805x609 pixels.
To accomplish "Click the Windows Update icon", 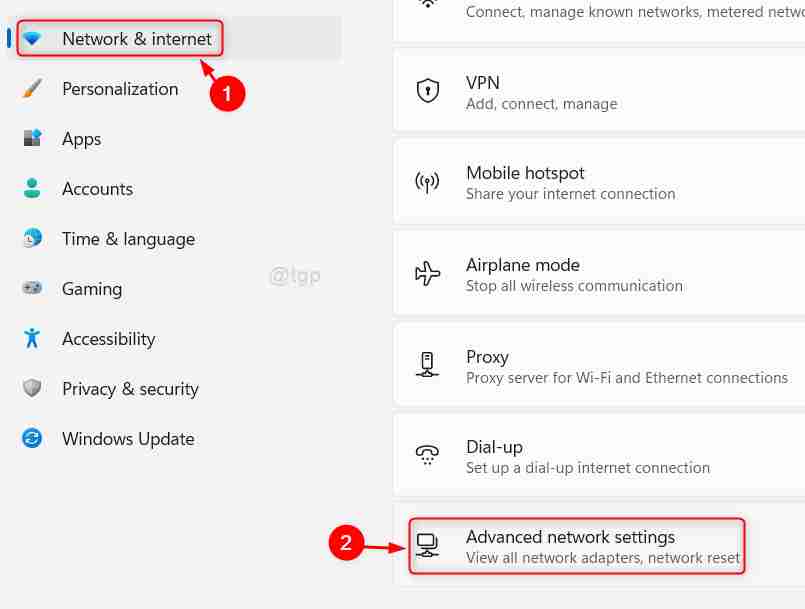I will pyautogui.click(x=31, y=438).
